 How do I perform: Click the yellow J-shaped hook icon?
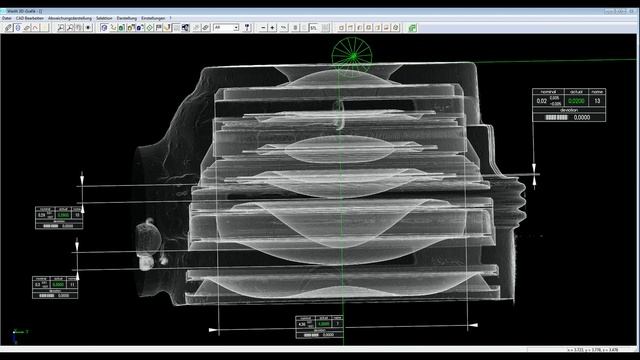click(167, 28)
